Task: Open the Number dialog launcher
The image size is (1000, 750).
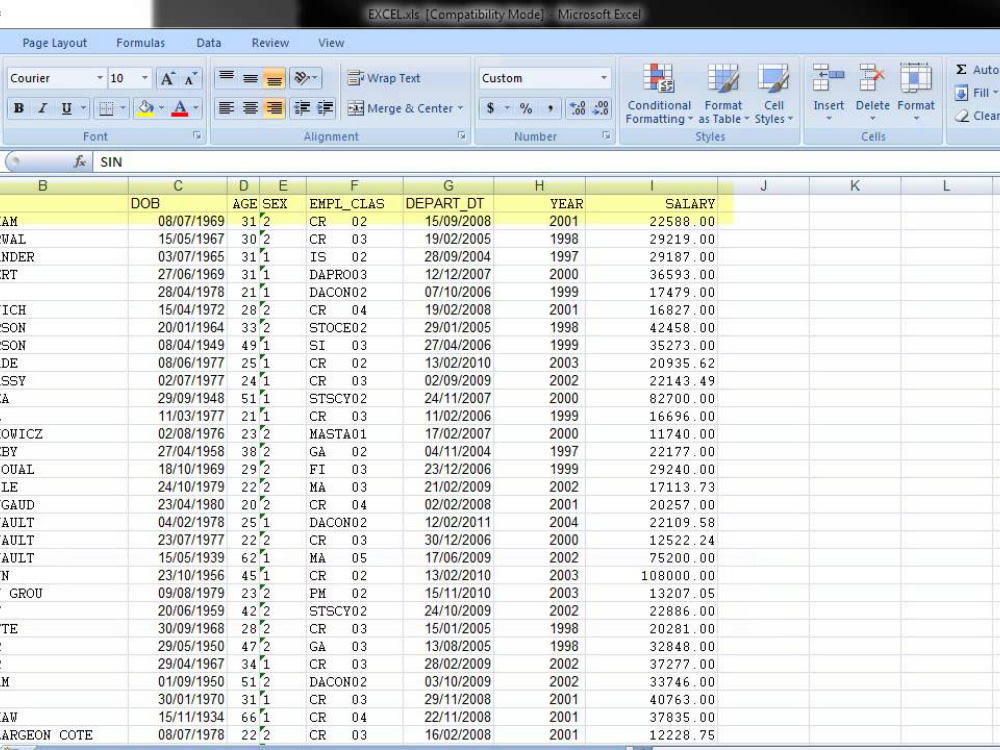Action: pos(606,136)
